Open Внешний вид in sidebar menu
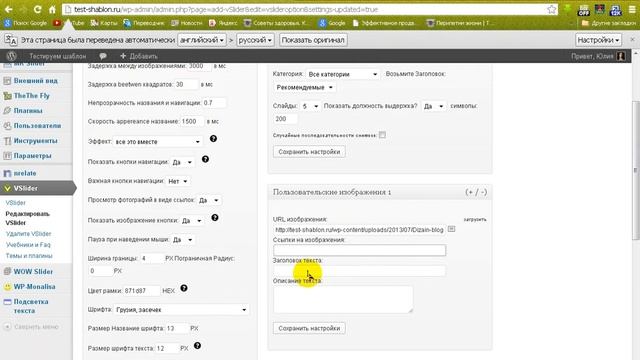This screenshot has width=640, height=360. (x=36, y=81)
